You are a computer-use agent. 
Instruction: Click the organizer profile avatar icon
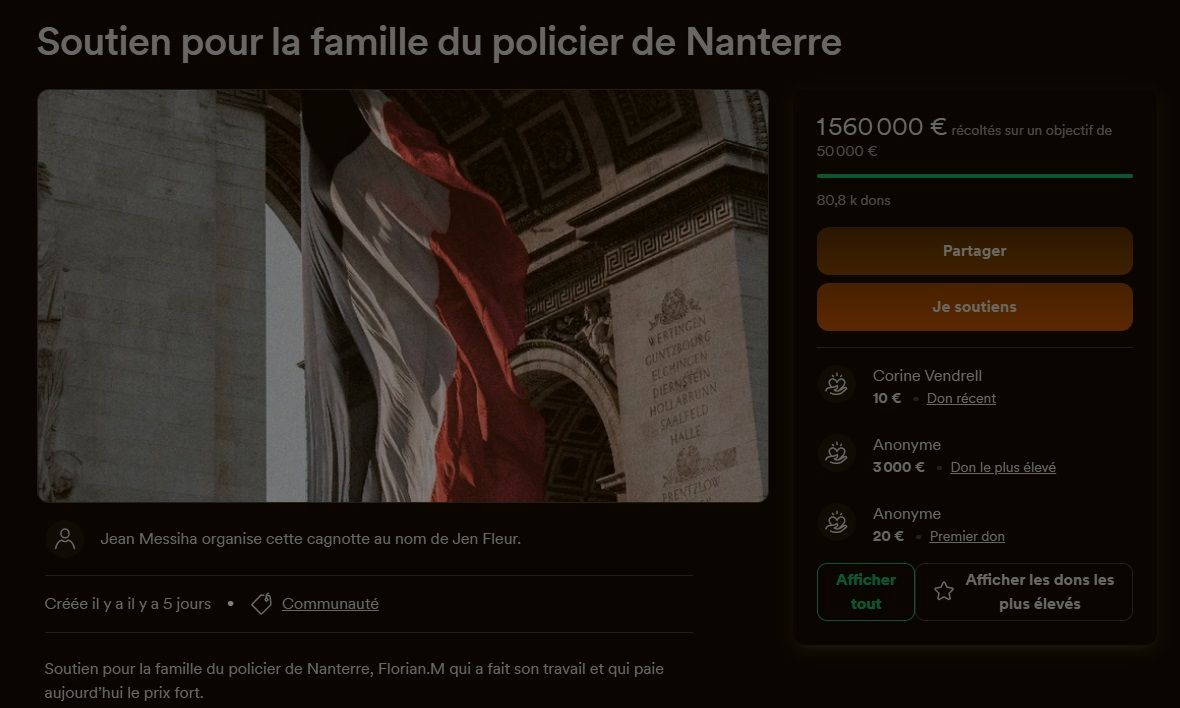[x=65, y=539]
